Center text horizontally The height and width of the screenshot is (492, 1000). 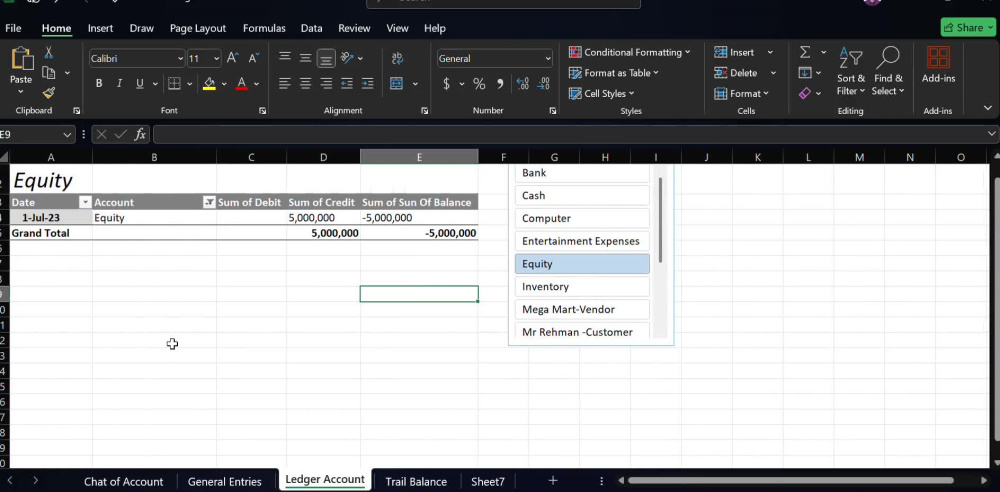305,84
